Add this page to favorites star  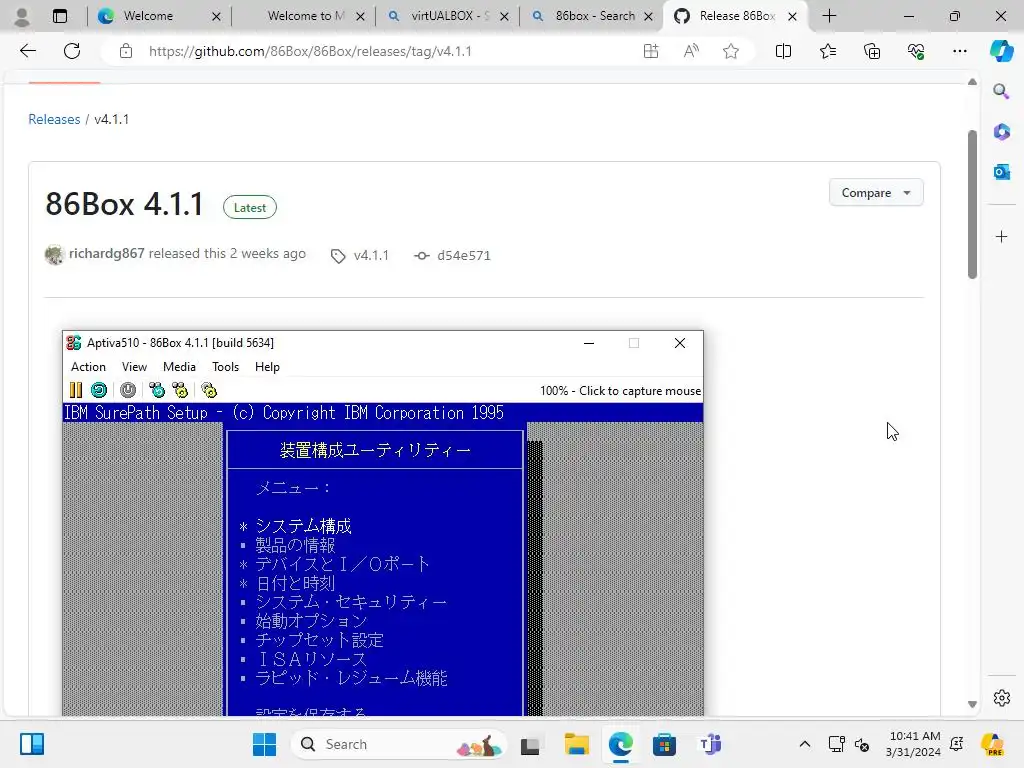pyautogui.click(x=731, y=51)
